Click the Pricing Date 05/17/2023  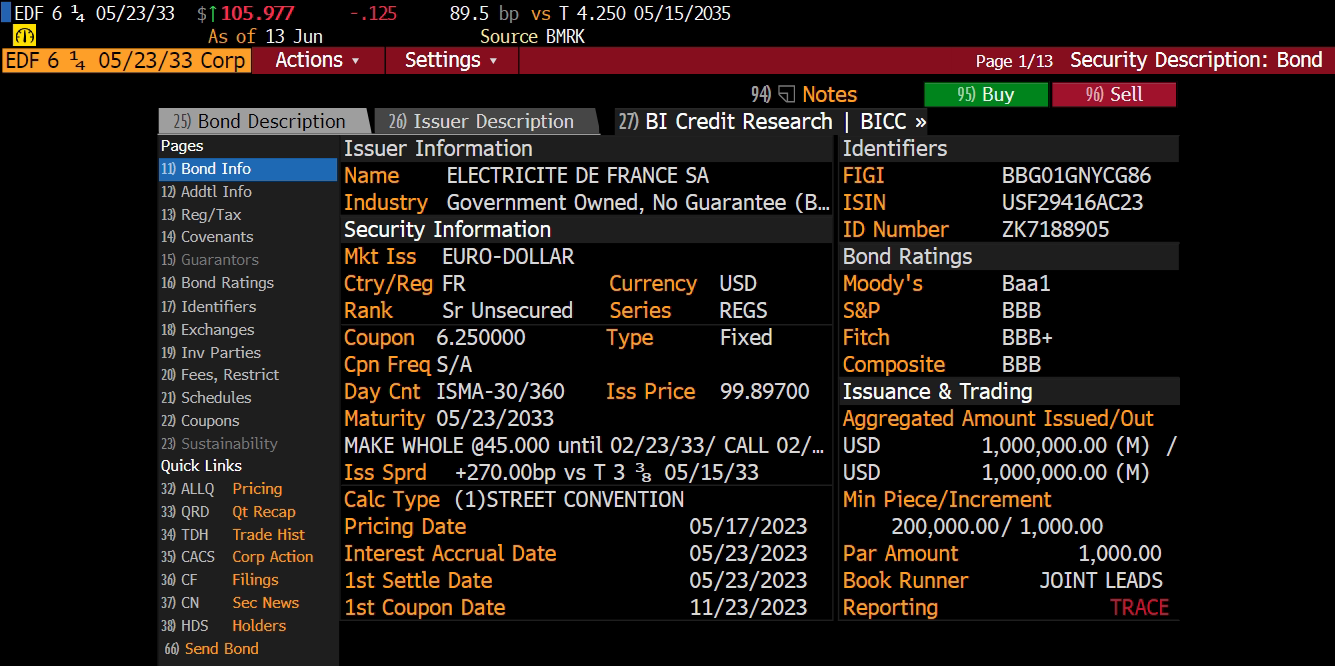(748, 527)
